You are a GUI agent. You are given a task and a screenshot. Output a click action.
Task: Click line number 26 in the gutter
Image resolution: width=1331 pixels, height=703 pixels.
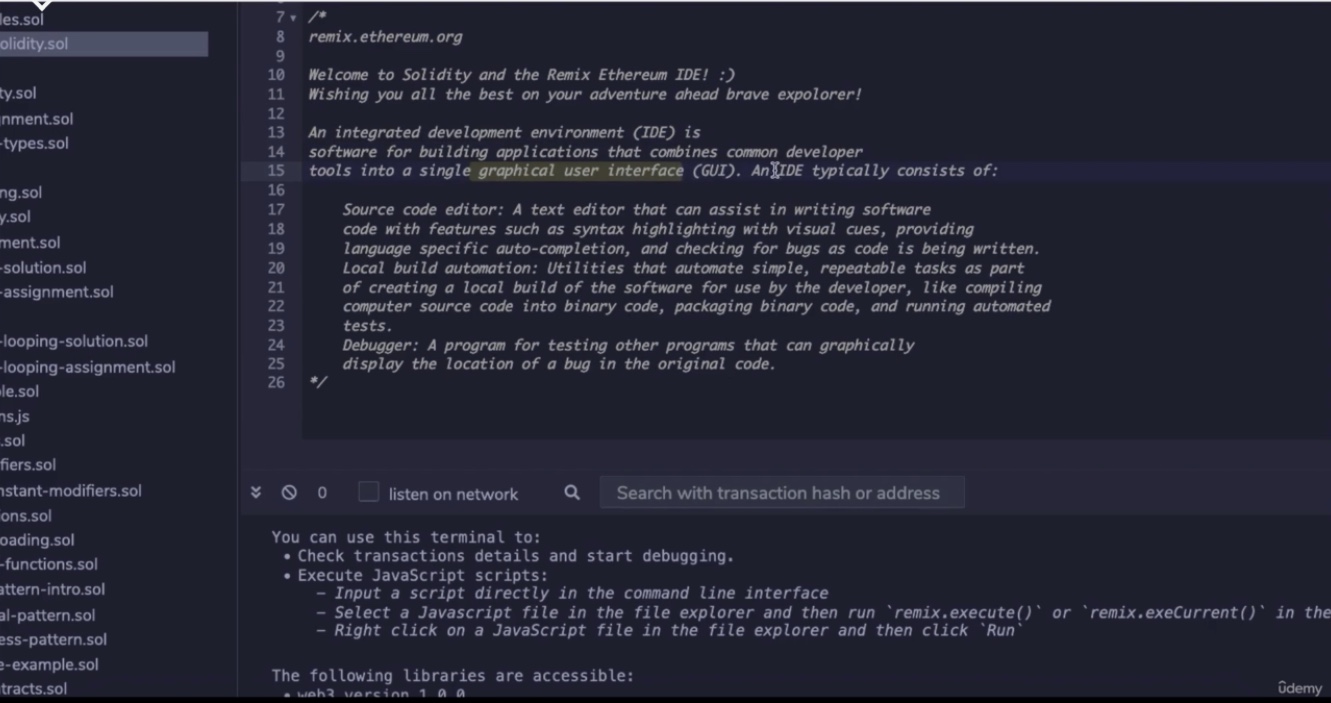[x=276, y=383]
